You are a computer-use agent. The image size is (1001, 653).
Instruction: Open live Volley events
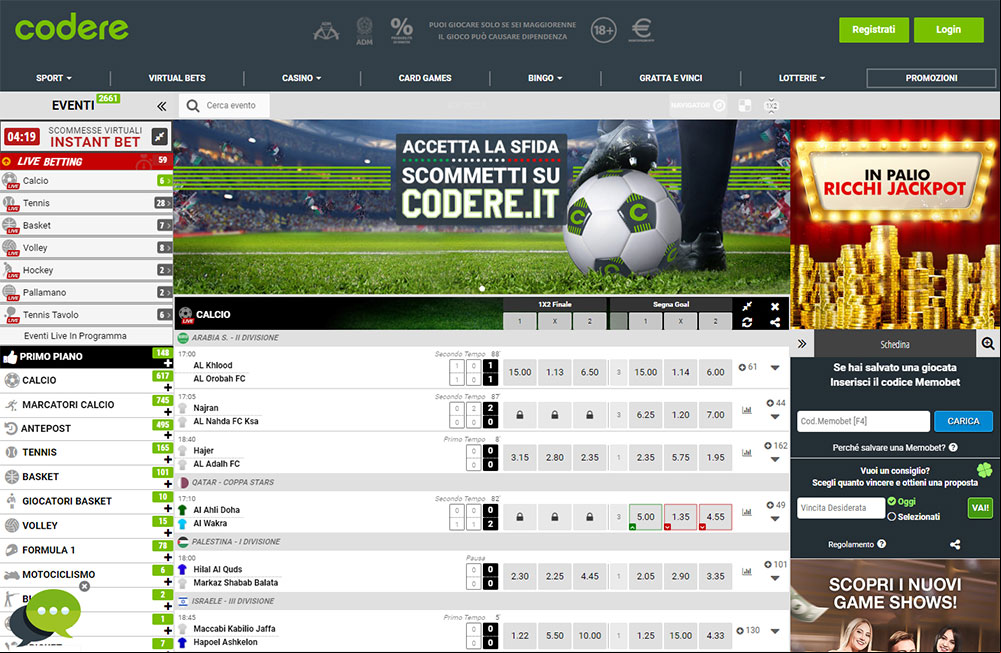click(86, 248)
